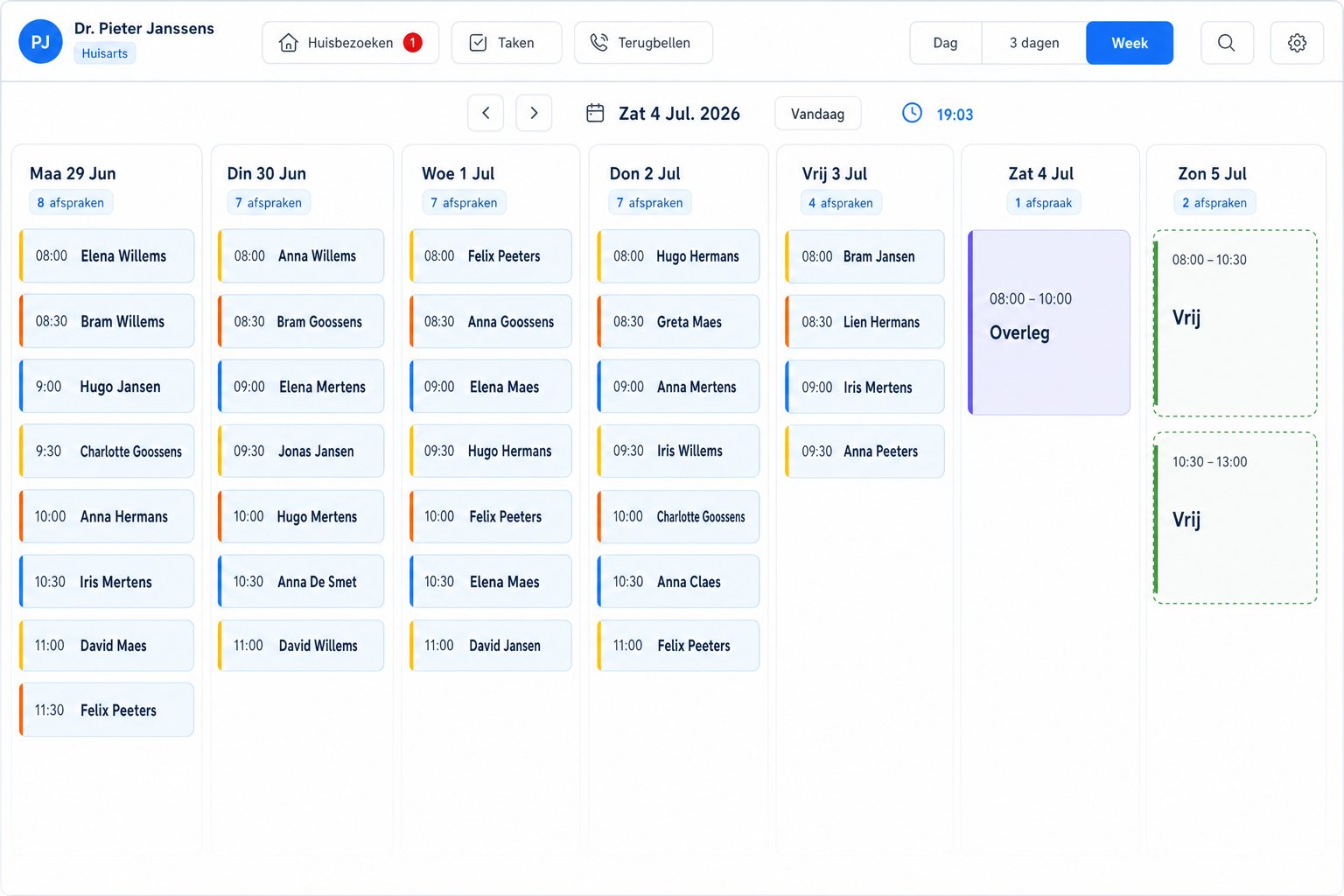Open Wednesday 09:00 Elena Maes appointment
The image size is (1344, 896).
pyautogui.click(x=490, y=386)
